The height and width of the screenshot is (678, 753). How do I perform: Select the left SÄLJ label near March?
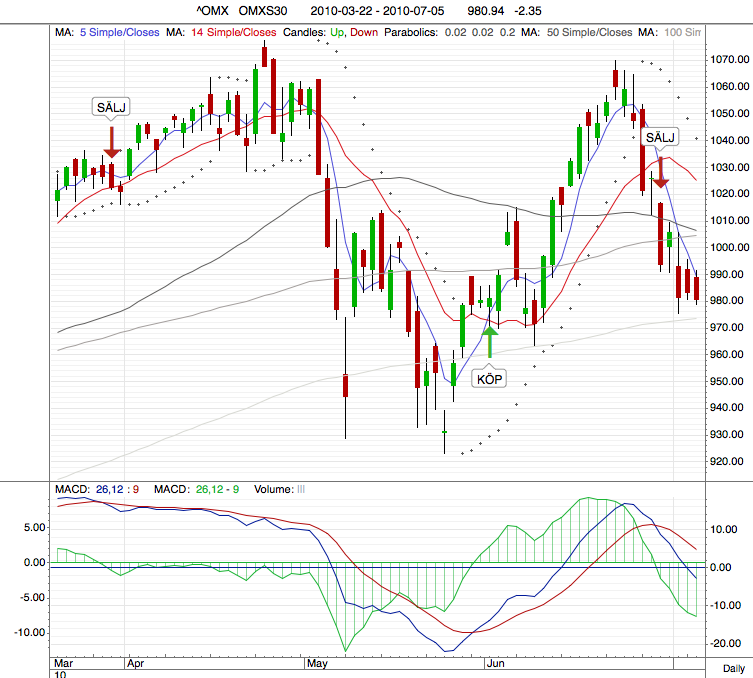click(112, 107)
